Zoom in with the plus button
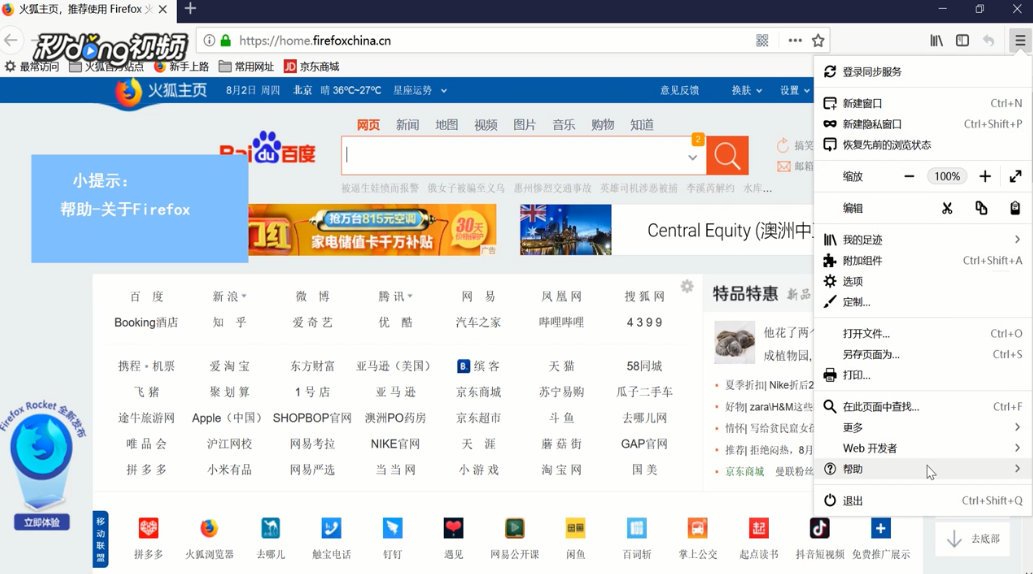Screen dimensions: 1033x574 [x=985, y=177]
